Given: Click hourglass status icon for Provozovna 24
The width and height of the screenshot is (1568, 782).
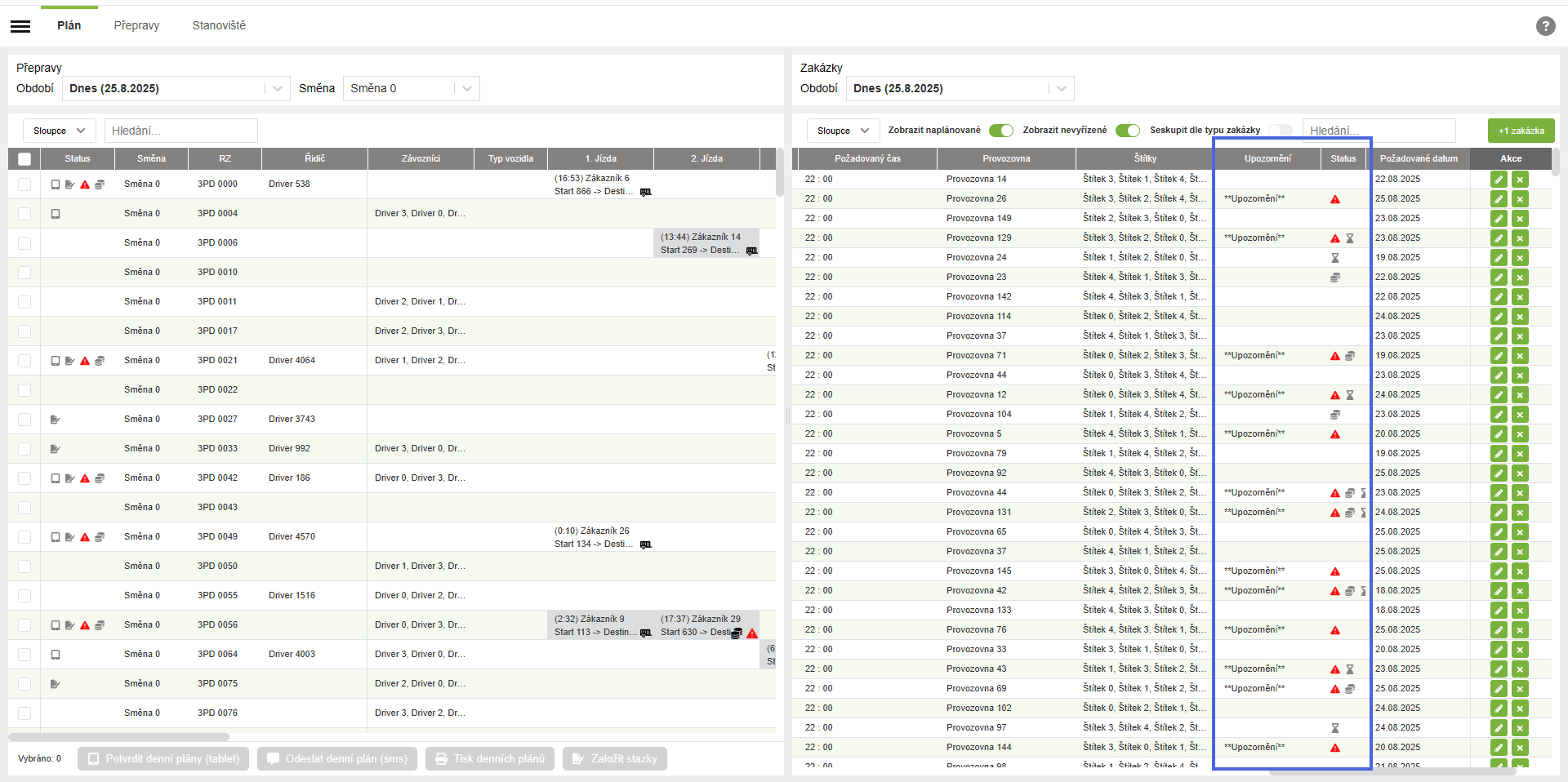Looking at the screenshot, I should [1335, 258].
